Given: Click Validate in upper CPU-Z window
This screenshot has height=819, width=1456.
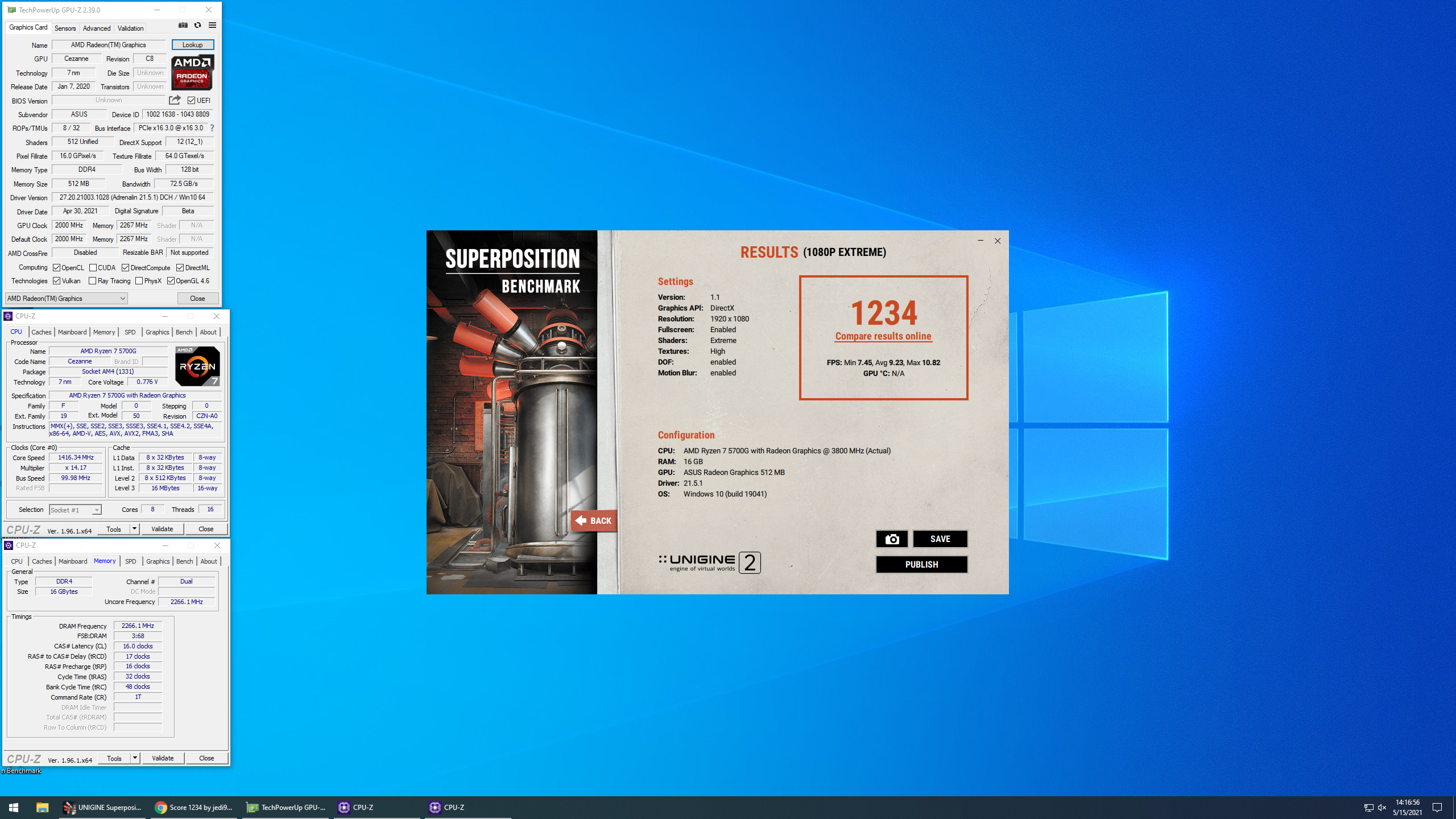Looking at the screenshot, I should coord(162,529).
